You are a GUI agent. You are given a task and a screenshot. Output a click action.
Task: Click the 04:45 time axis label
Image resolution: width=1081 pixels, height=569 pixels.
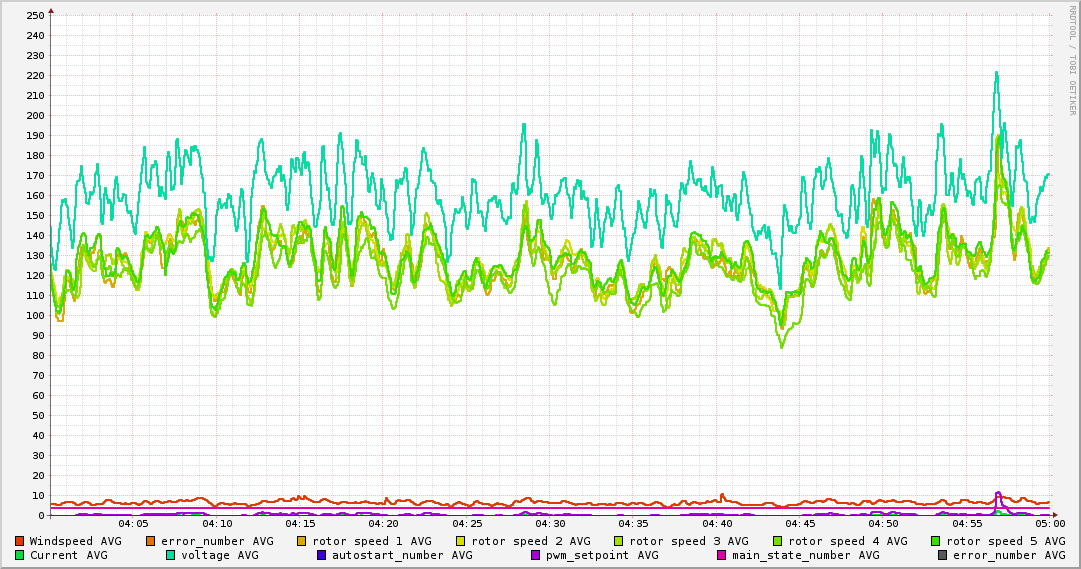pos(800,524)
